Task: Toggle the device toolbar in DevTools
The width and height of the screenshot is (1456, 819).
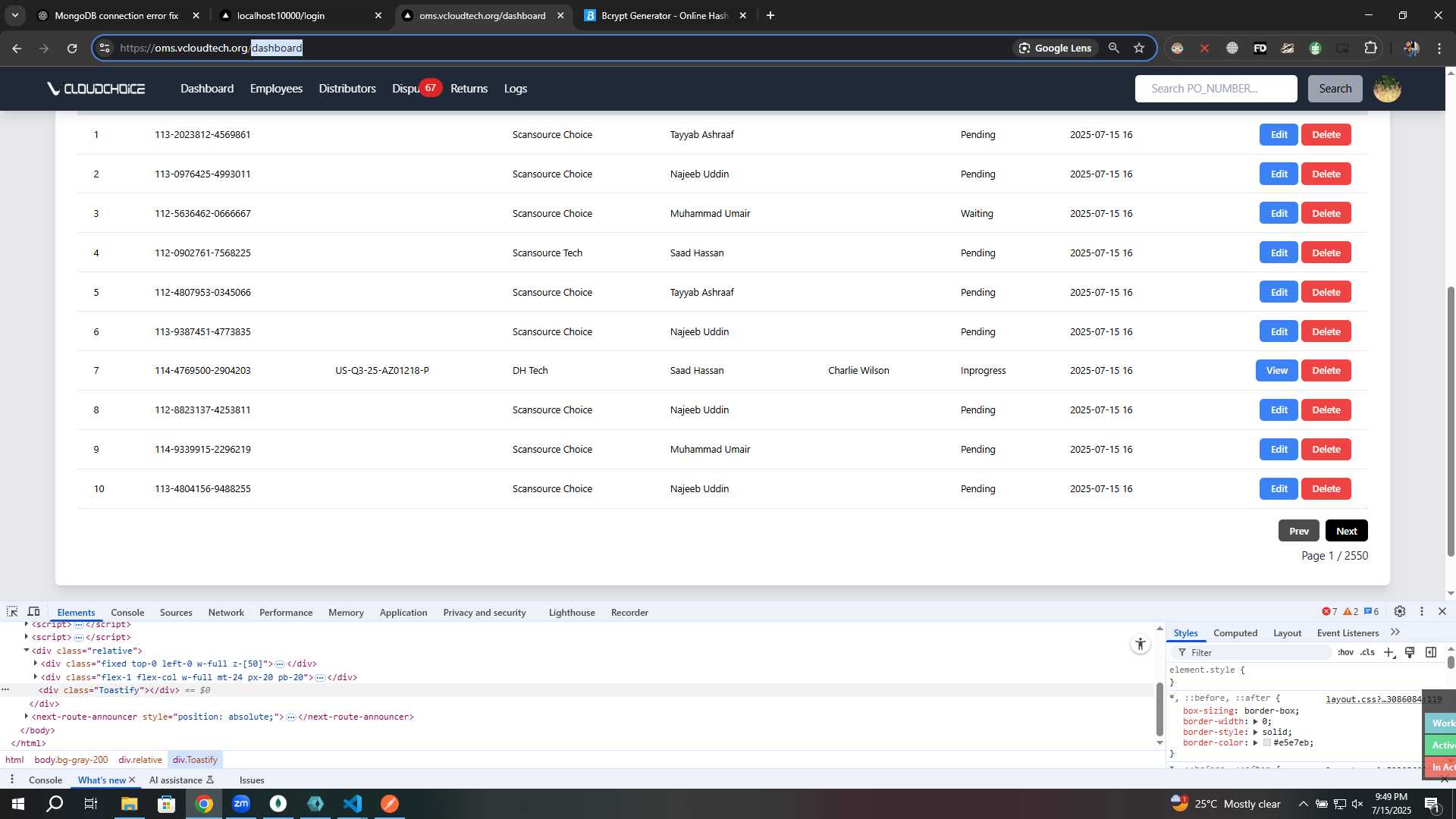Action: (33, 612)
